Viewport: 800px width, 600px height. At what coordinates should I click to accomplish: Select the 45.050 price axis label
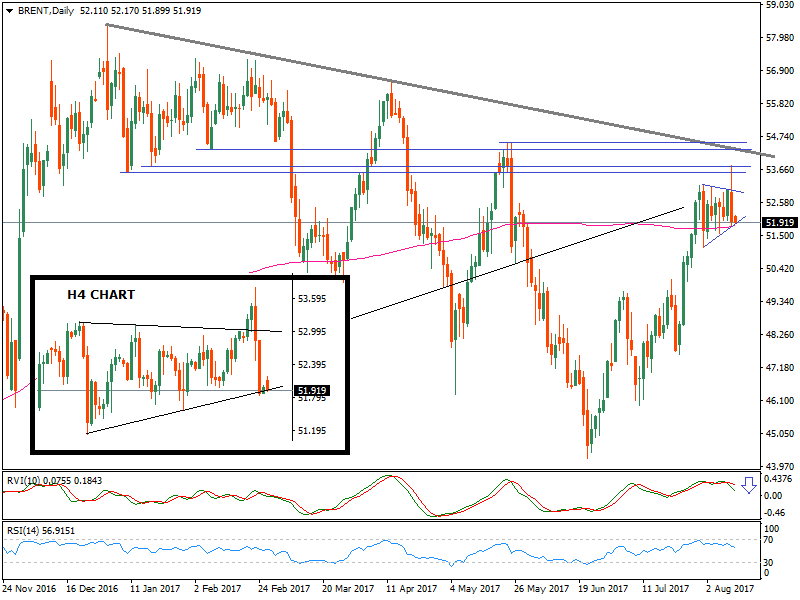(780, 434)
